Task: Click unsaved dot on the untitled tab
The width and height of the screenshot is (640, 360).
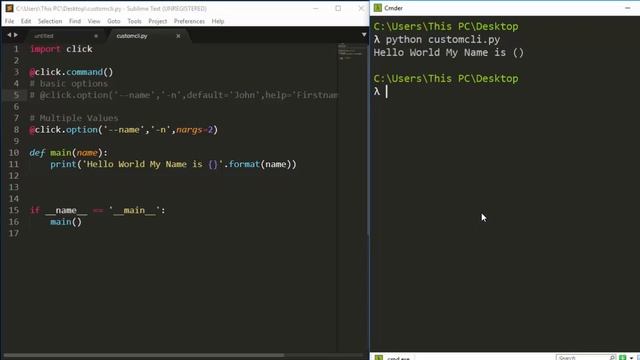Action: pyautogui.click(x=96, y=36)
